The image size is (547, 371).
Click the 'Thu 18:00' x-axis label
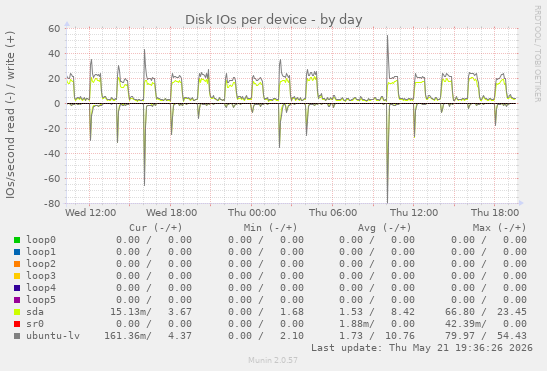pos(495,213)
